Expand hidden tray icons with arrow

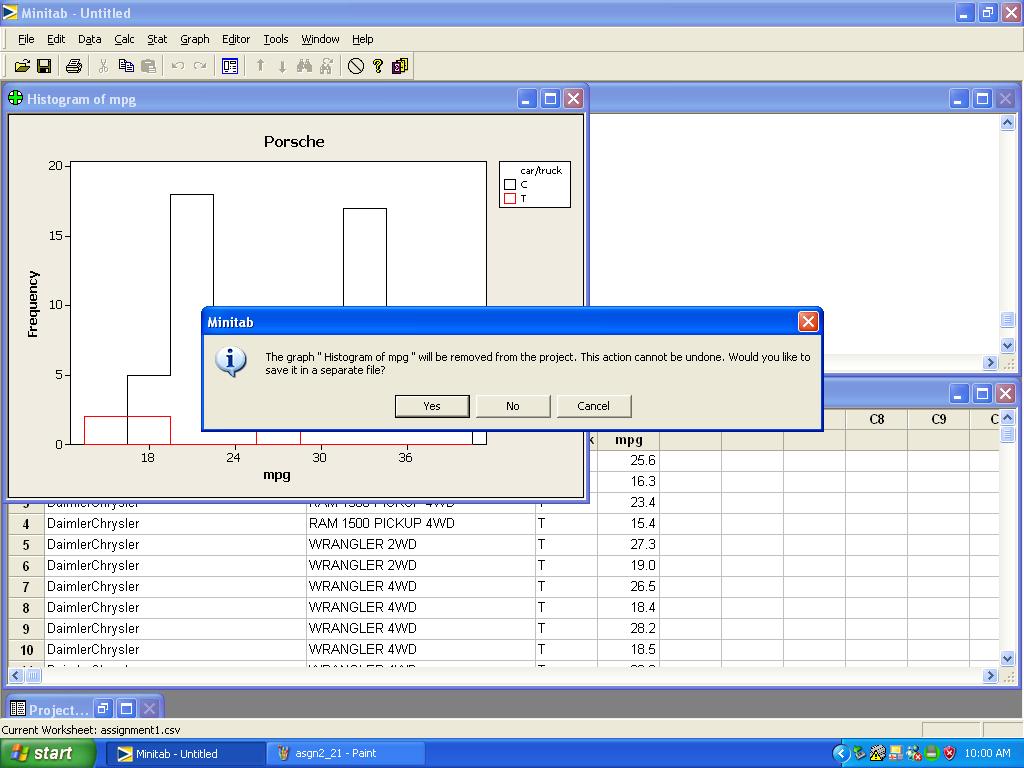(x=841, y=753)
